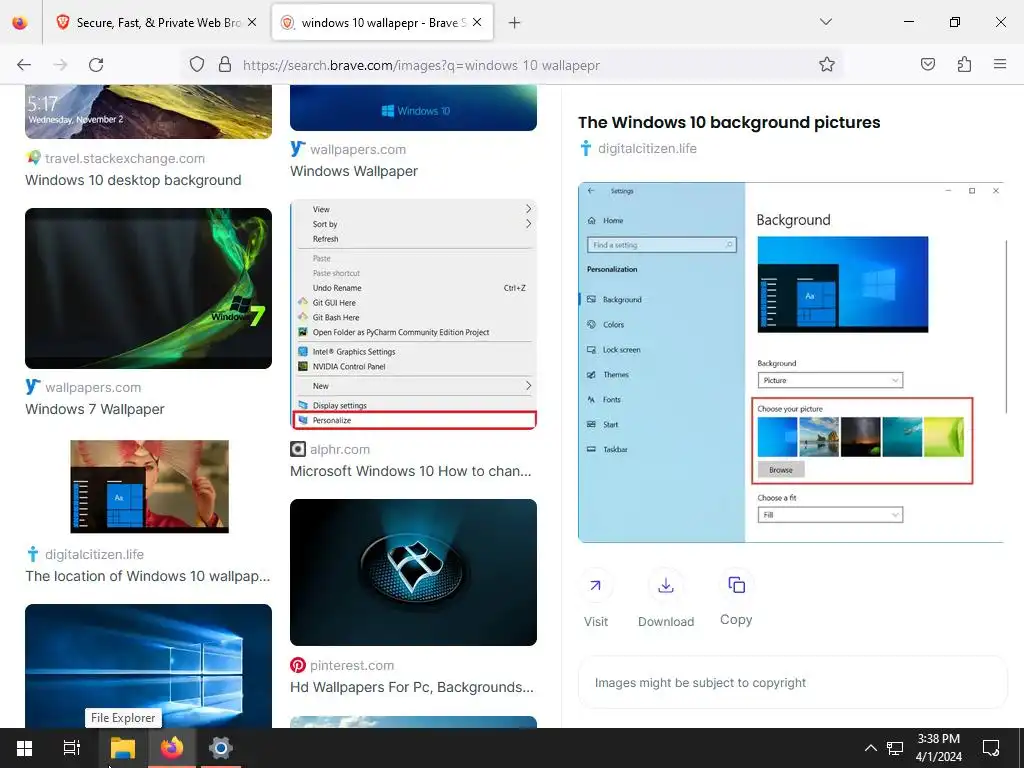The height and width of the screenshot is (768, 1024).
Task: Click Hd Wallpapers For Pc, Backgrounds caption
Action: tap(412, 687)
